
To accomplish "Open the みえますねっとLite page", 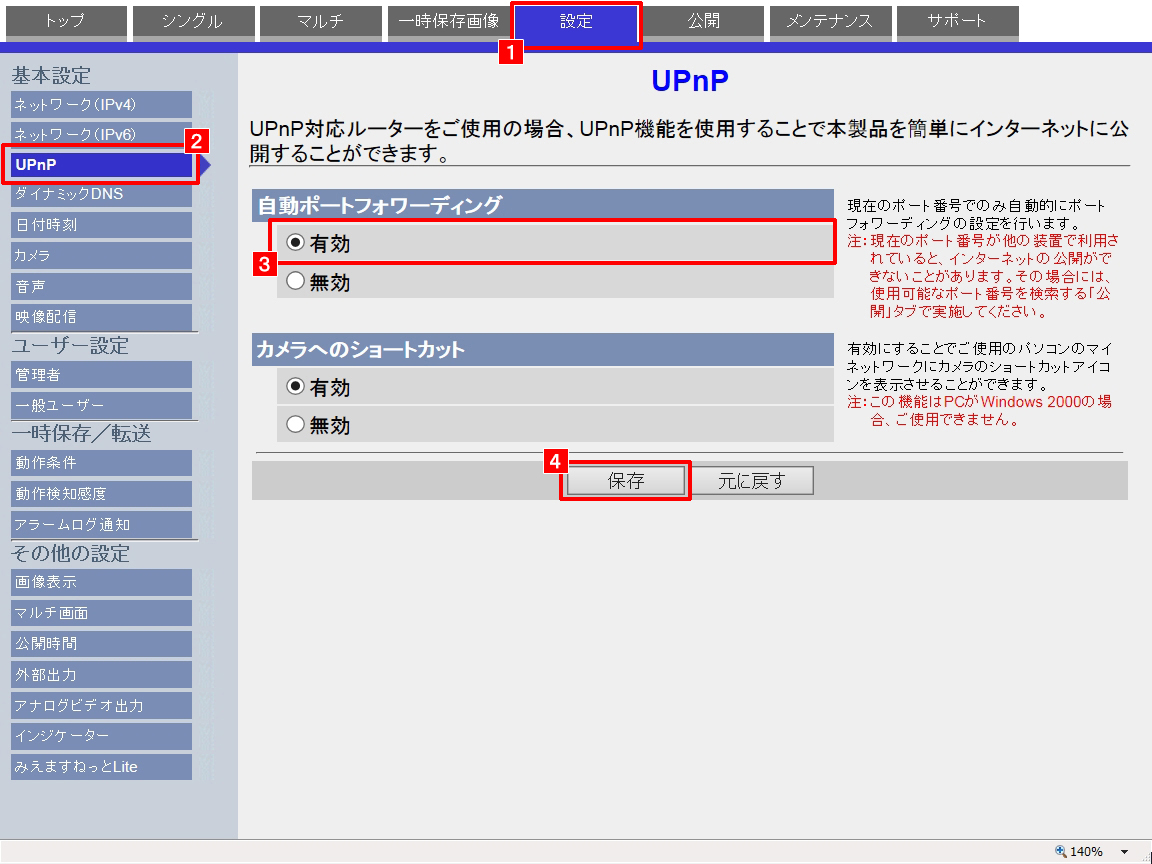I will click(x=101, y=767).
